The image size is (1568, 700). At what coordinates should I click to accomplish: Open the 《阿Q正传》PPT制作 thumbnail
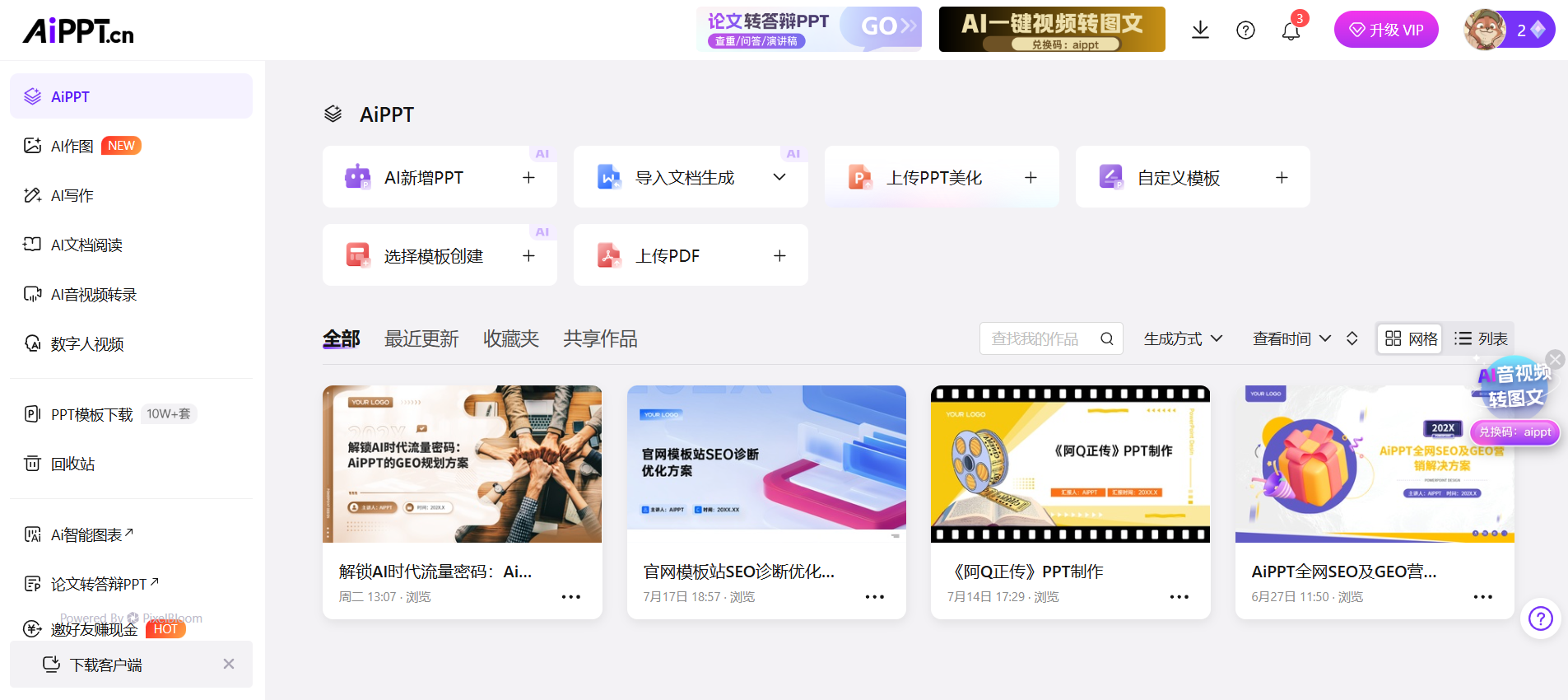pos(1070,464)
